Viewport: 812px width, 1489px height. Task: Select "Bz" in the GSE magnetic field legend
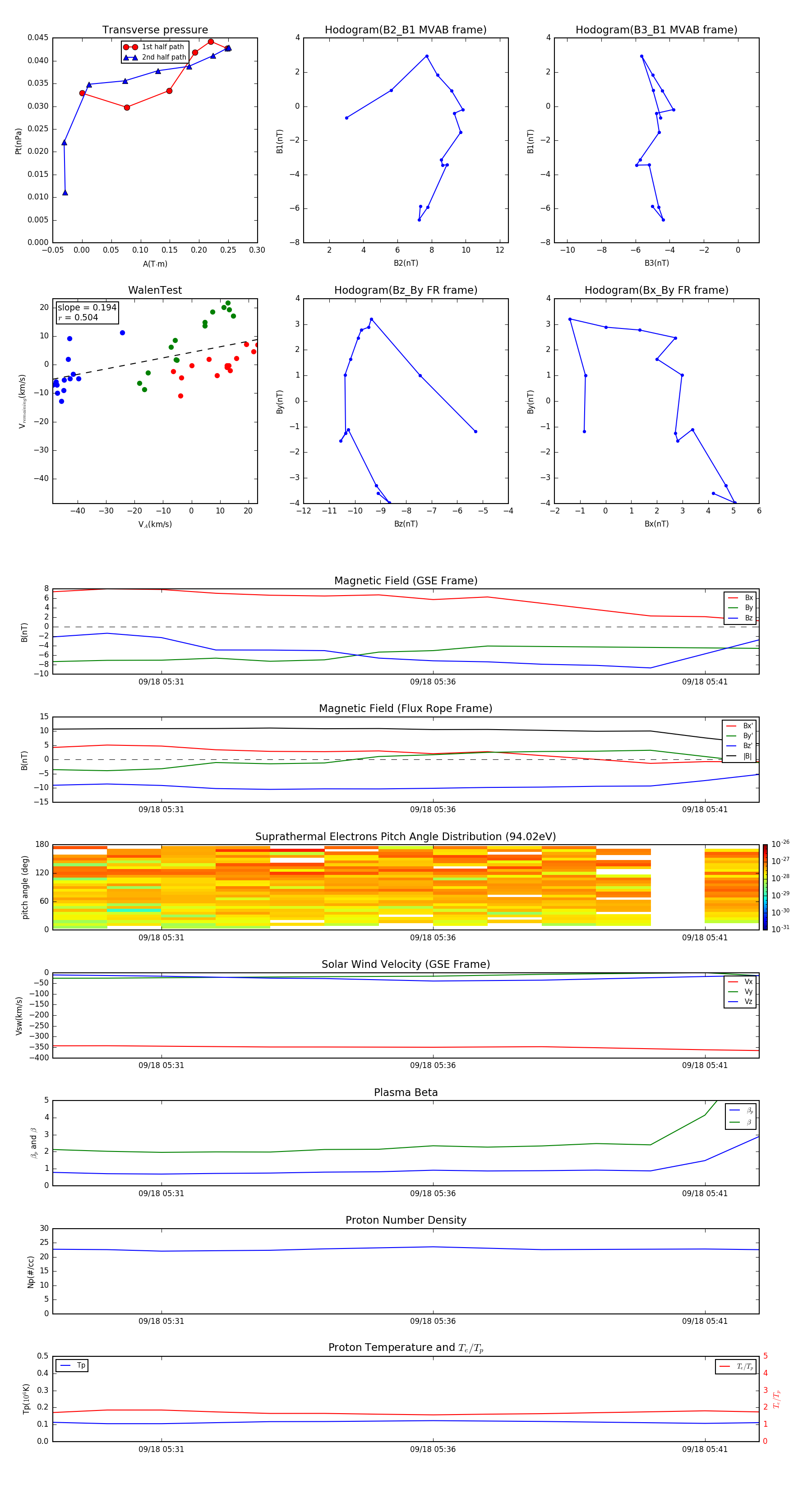tap(740, 618)
